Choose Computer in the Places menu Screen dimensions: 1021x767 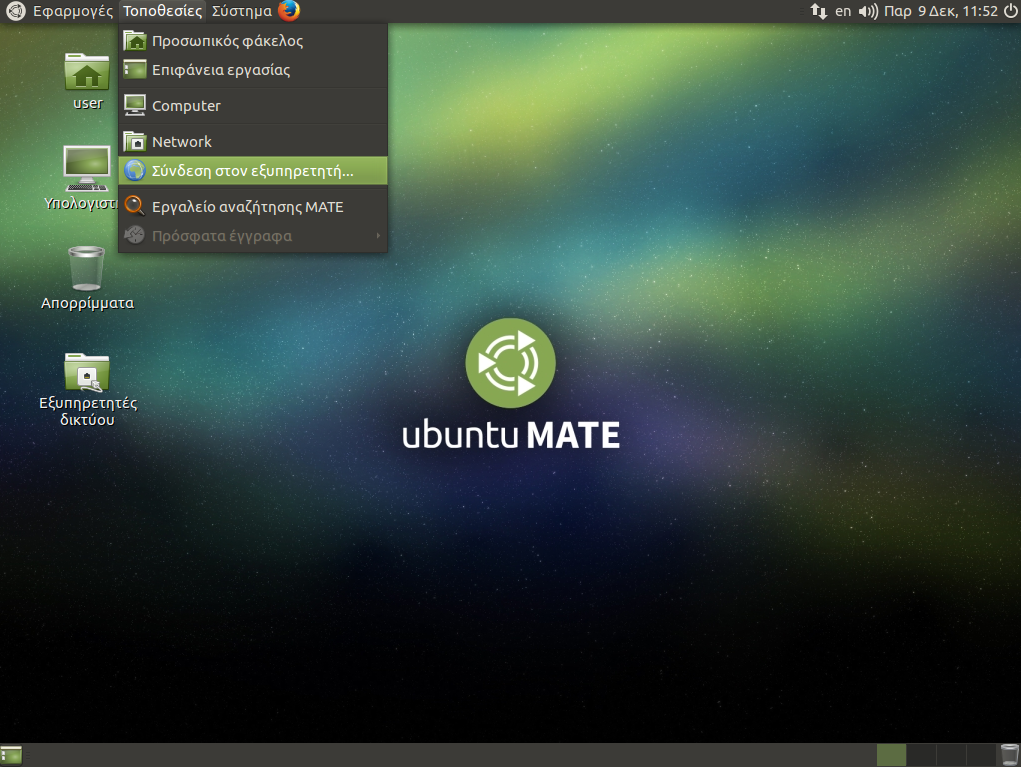pos(186,105)
